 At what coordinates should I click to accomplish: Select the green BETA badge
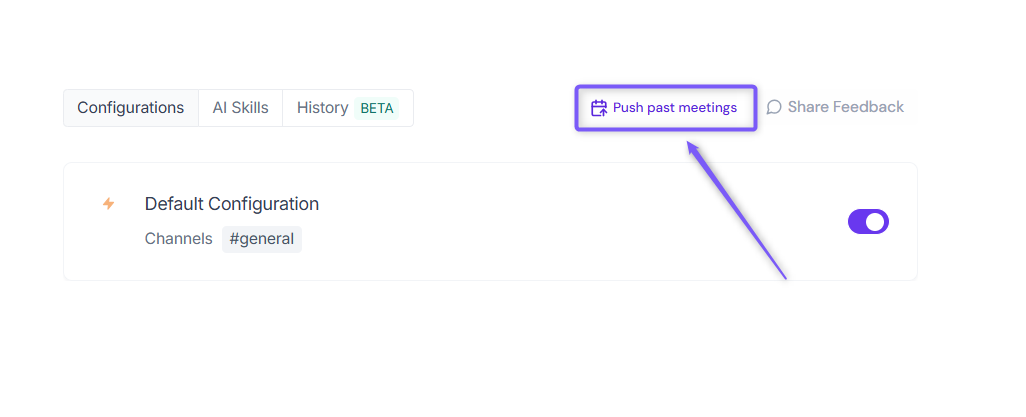(x=377, y=108)
